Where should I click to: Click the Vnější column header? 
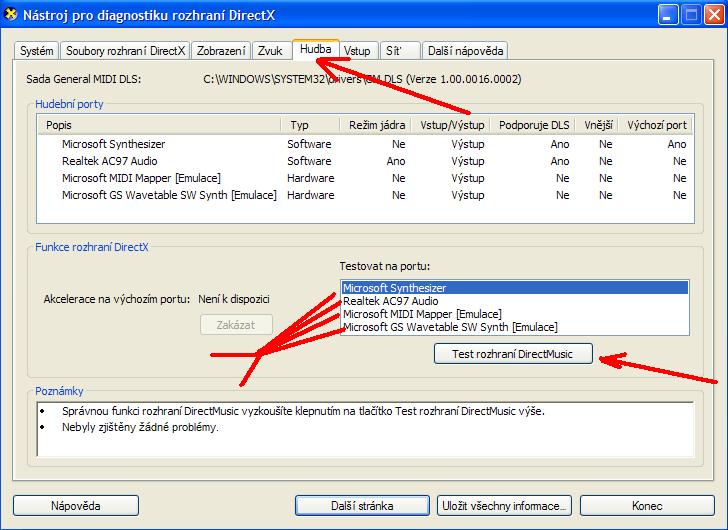598,125
